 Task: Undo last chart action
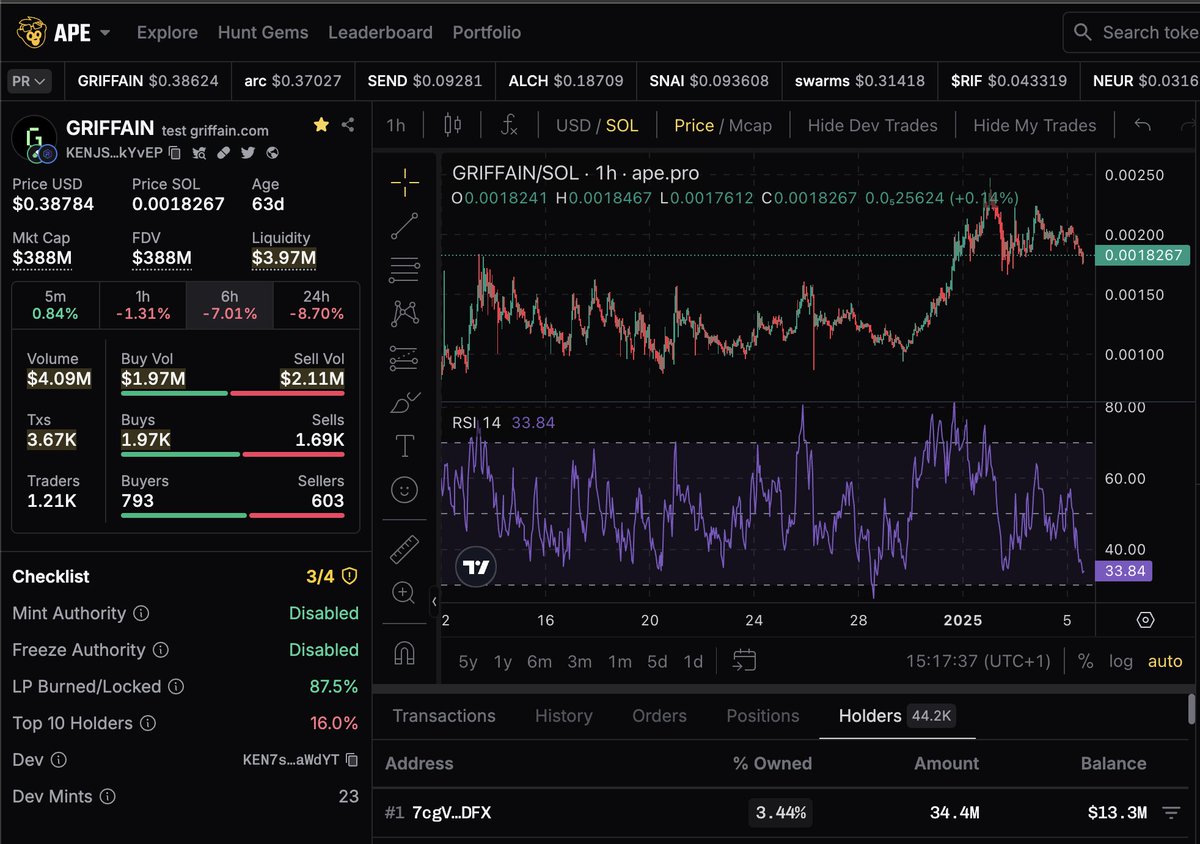(1143, 125)
